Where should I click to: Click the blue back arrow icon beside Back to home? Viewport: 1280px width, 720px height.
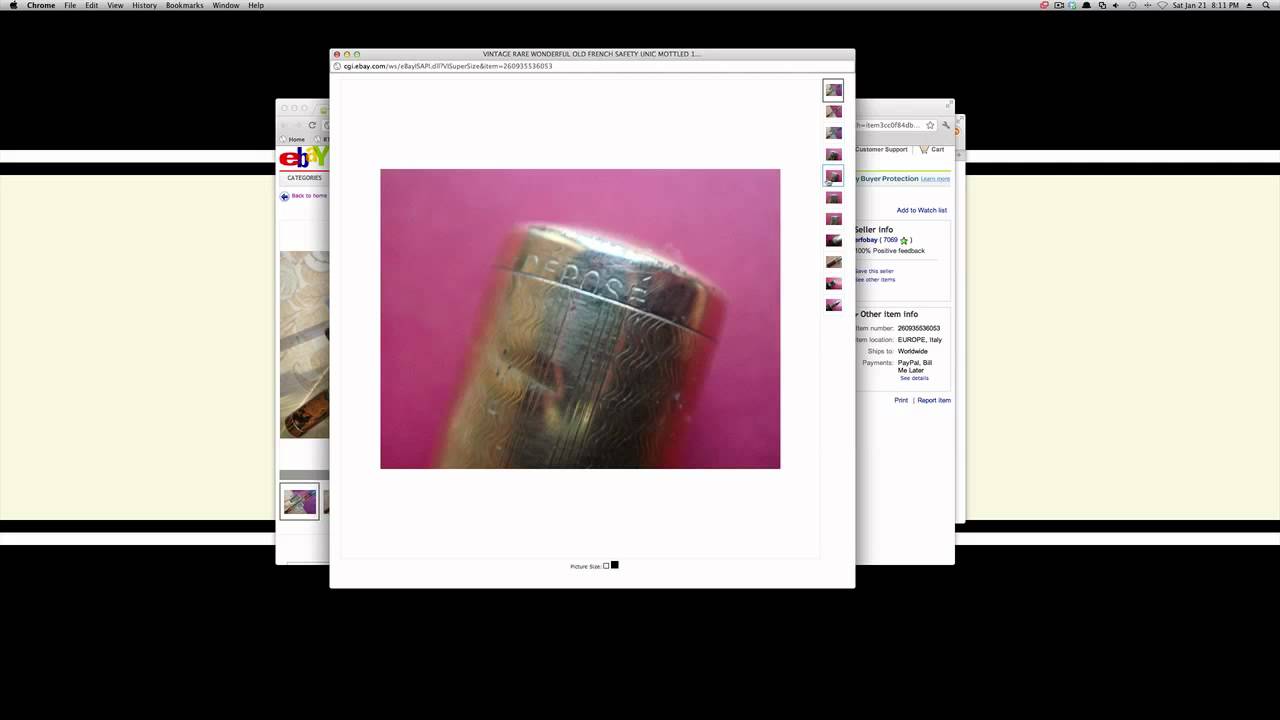[x=284, y=197]
